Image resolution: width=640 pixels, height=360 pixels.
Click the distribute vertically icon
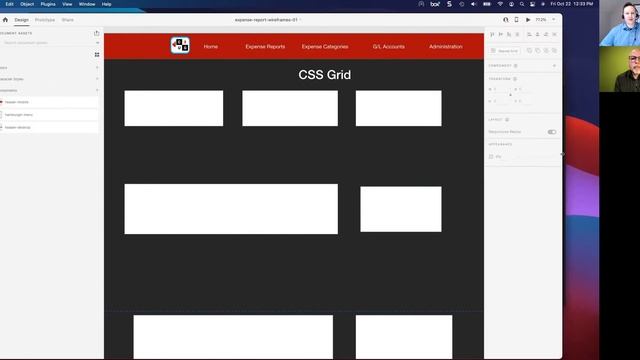(x=518, y=34)
